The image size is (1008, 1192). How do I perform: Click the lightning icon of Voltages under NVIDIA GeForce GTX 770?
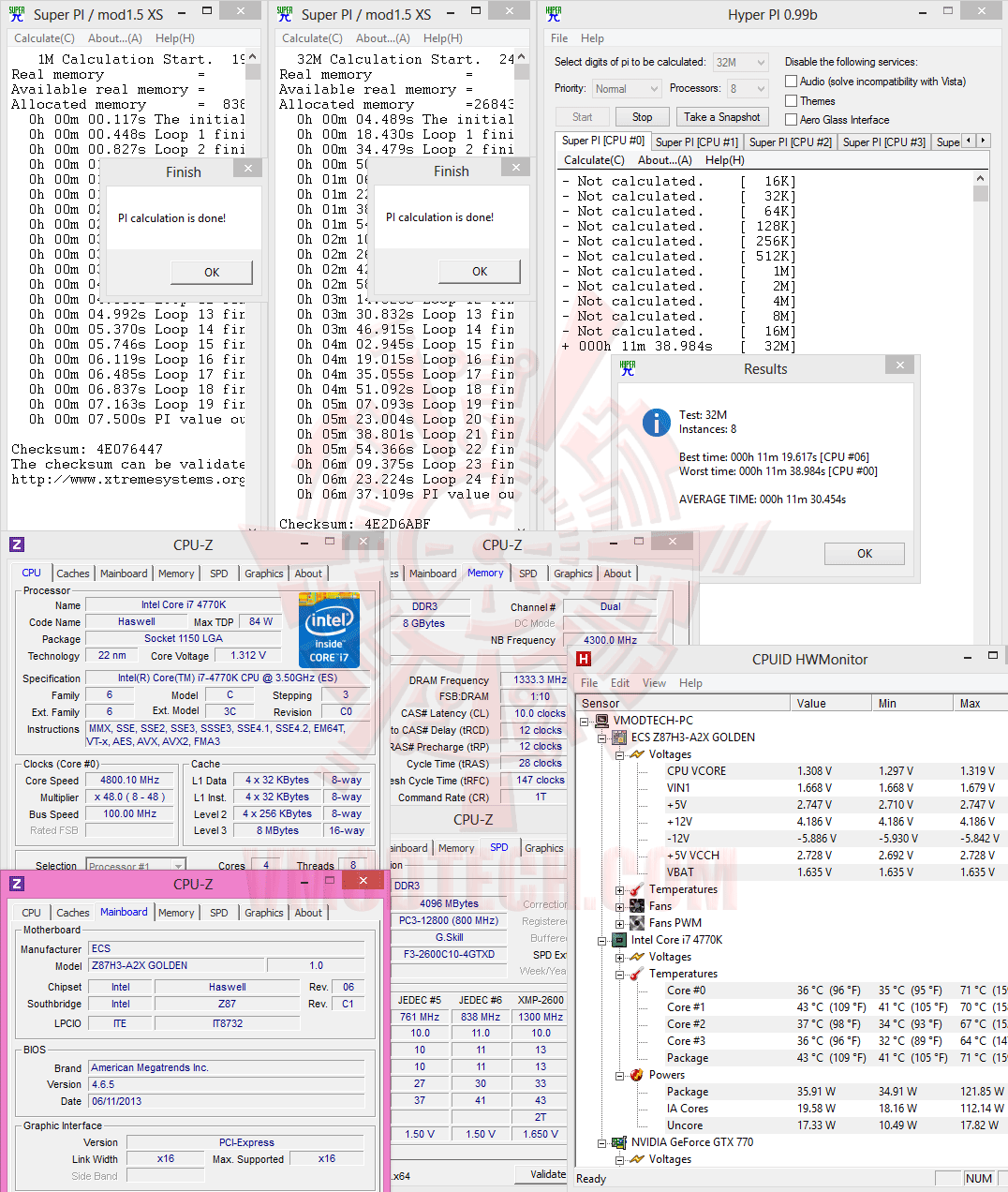click(x=637, y=1159)
